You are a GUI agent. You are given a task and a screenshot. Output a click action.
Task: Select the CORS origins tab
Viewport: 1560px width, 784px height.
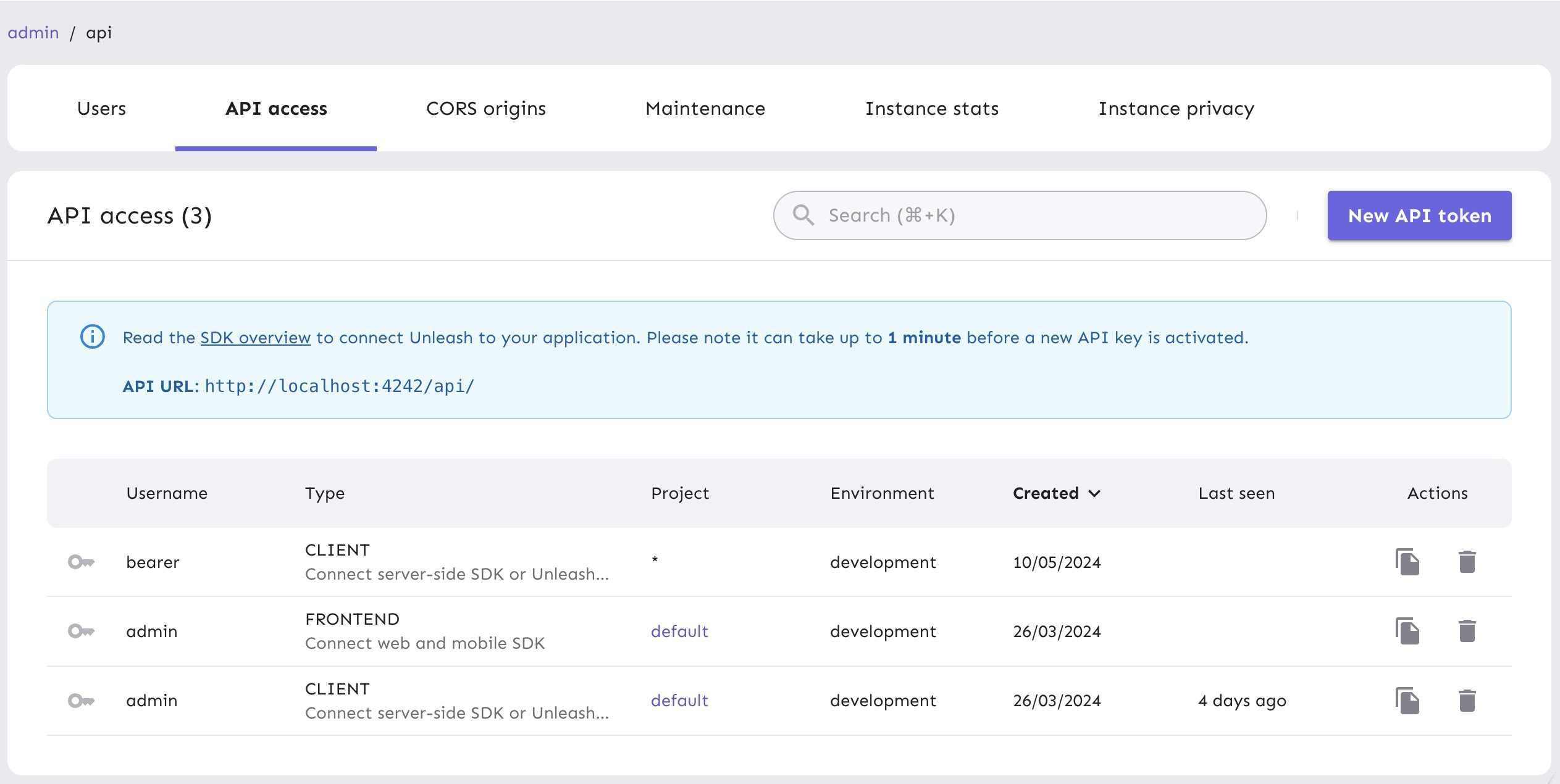click(484, 108)
